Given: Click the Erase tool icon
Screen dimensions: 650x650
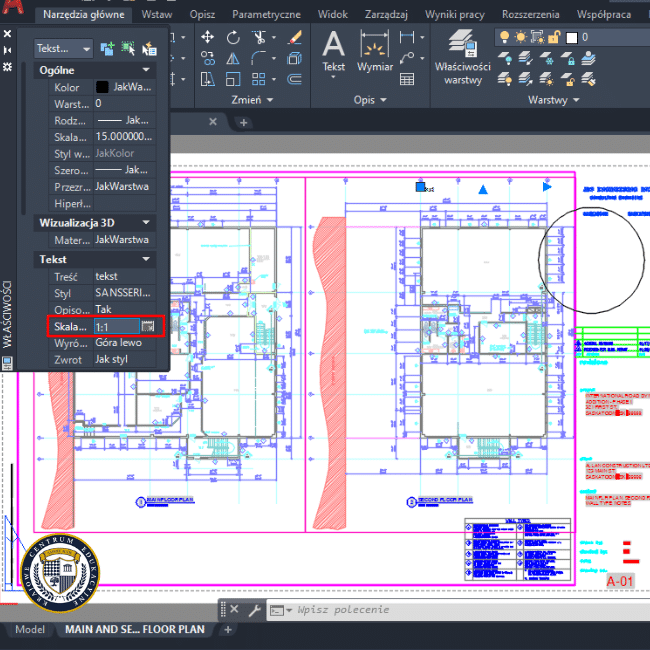Looking at the screenshot, I should (294, 37).
